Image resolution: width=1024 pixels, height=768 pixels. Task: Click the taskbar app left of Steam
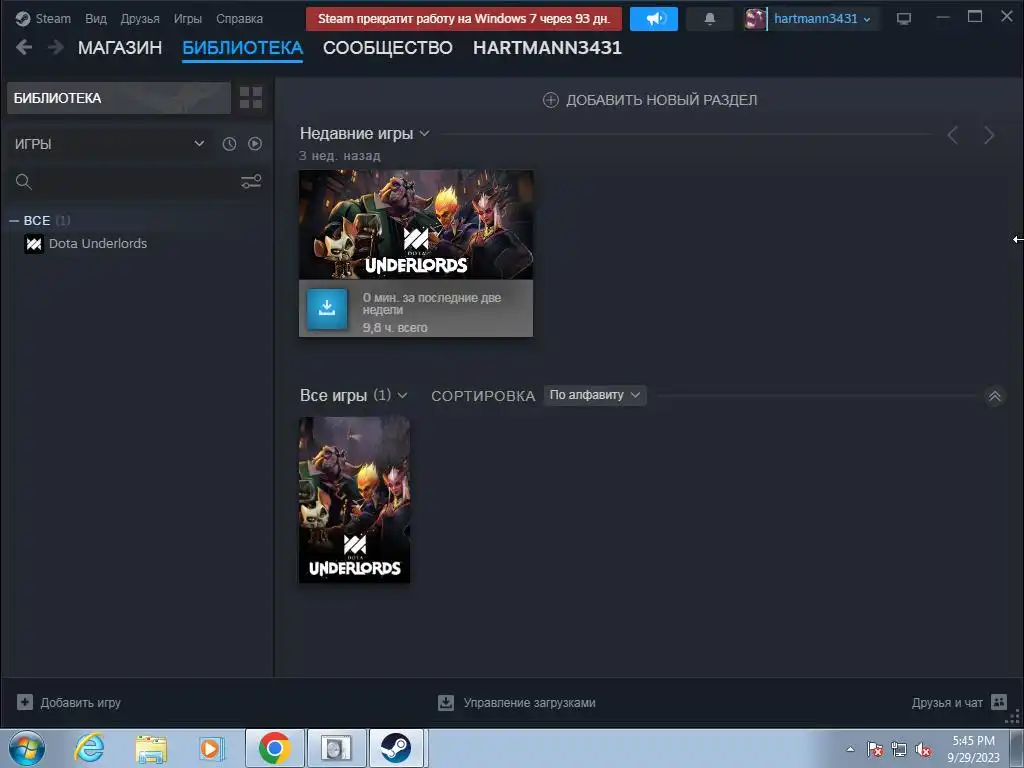tap(337, 748)
